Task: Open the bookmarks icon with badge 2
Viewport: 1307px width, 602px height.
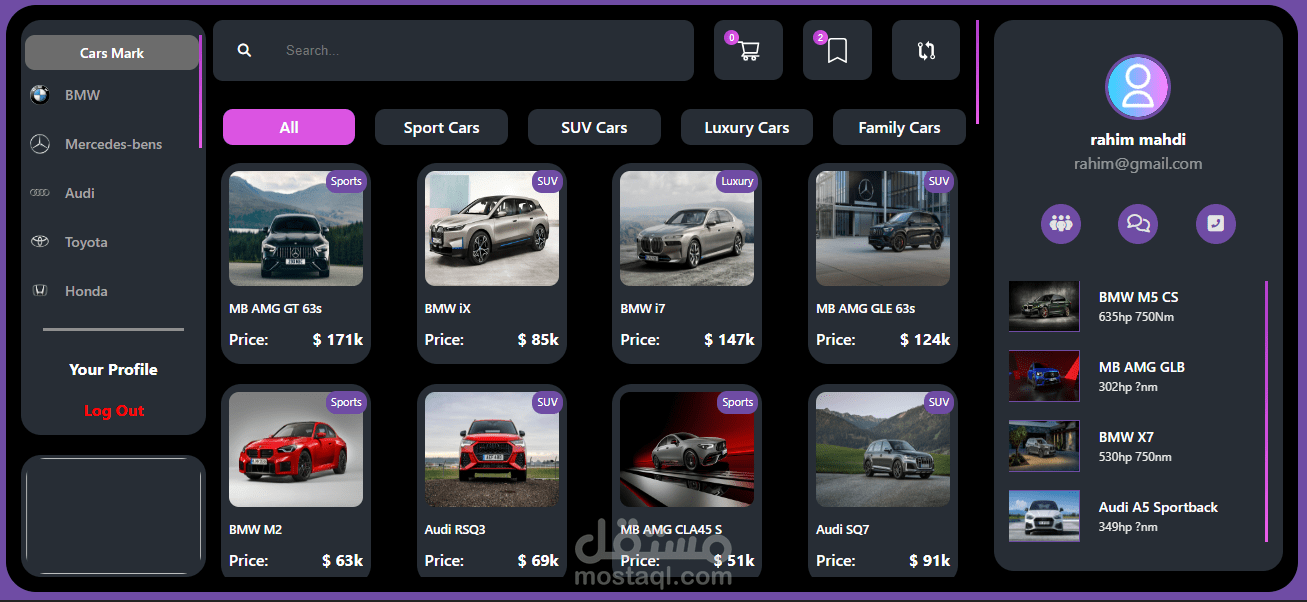Action: (837, 50)
